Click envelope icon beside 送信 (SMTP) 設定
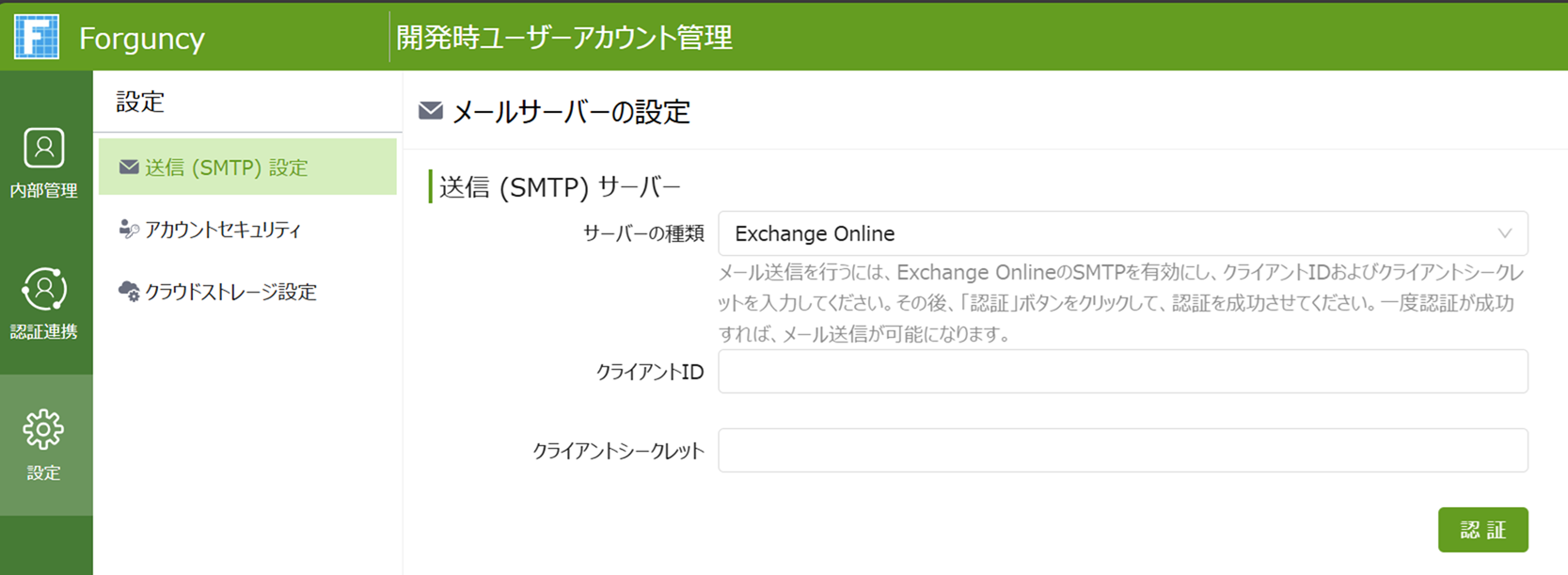The image size is (1568, 575). pyautogui.click(x=129, y=168)
